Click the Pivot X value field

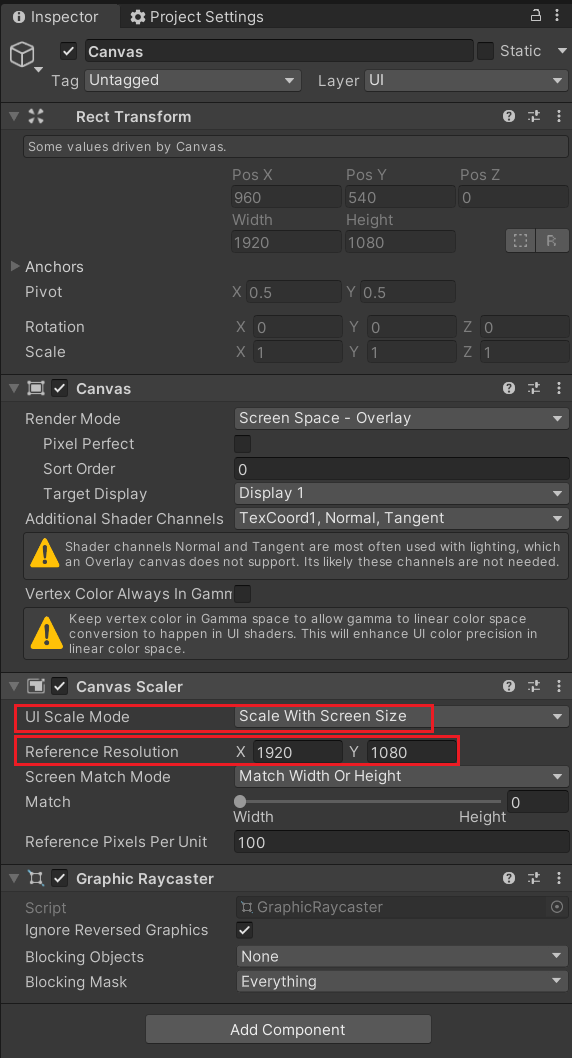pos(294,291)
